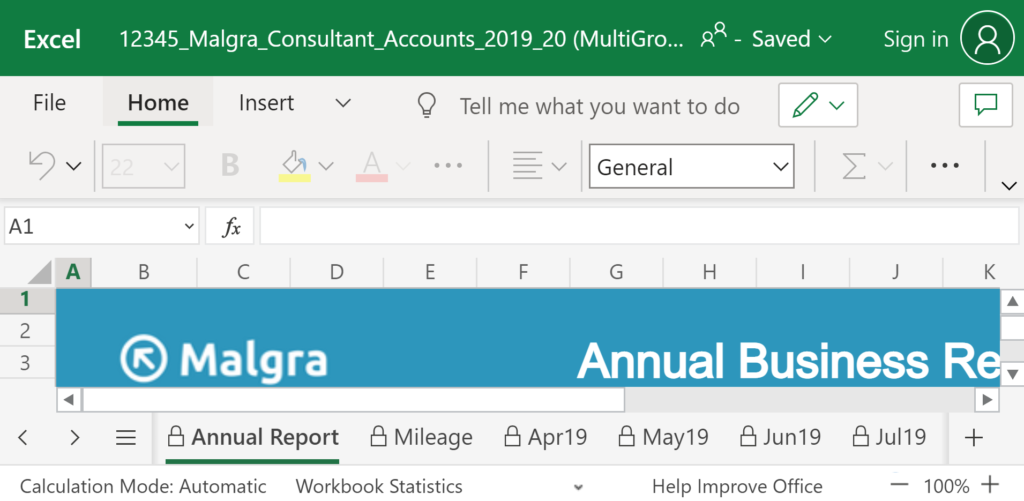The height and width of the screenshot is (501, 1024).
Task: Open the editing mode pencil dropdown
Action: pyautogui.click(x=818, y=105)
